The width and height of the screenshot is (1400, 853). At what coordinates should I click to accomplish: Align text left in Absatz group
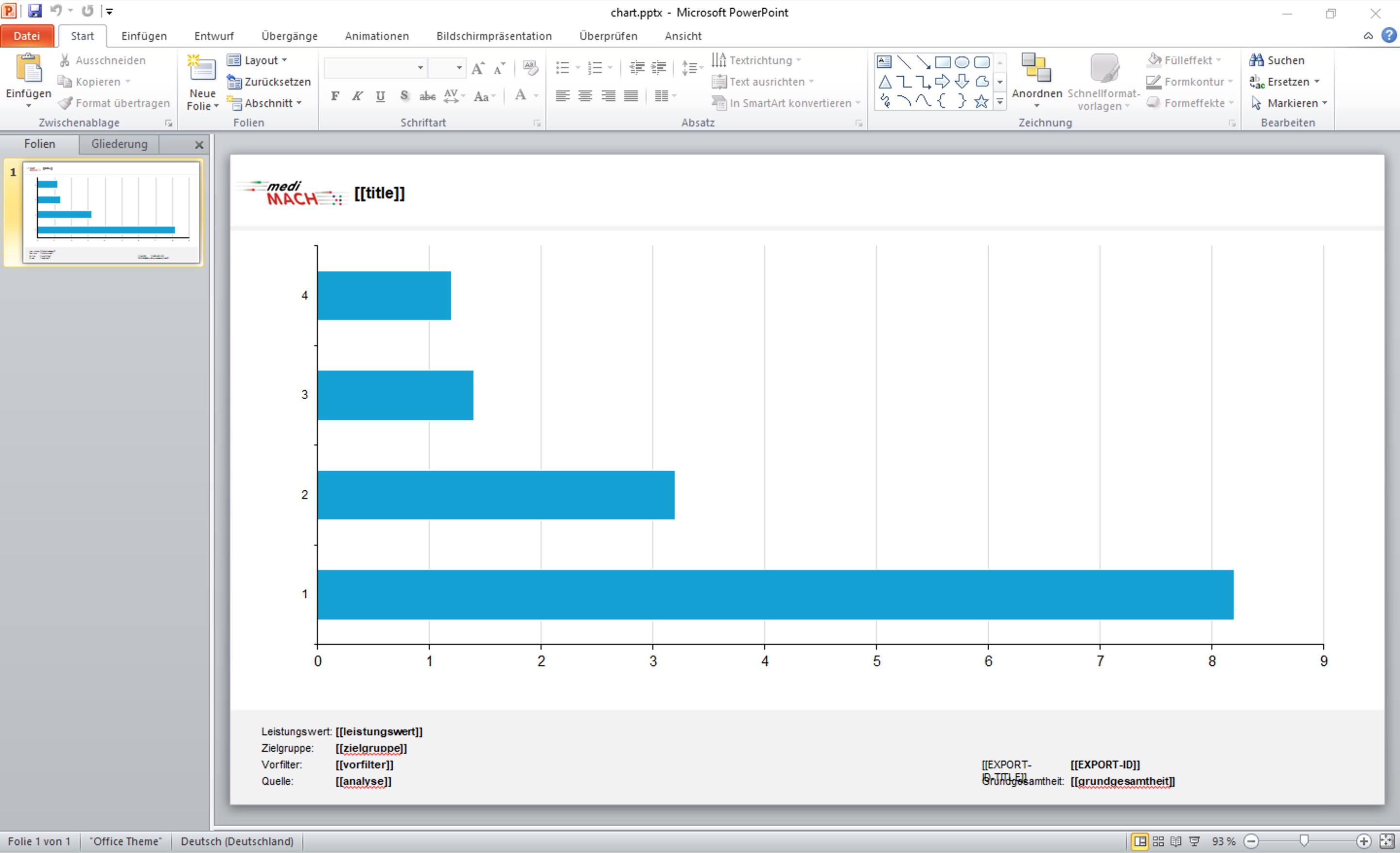pos(562,96)
